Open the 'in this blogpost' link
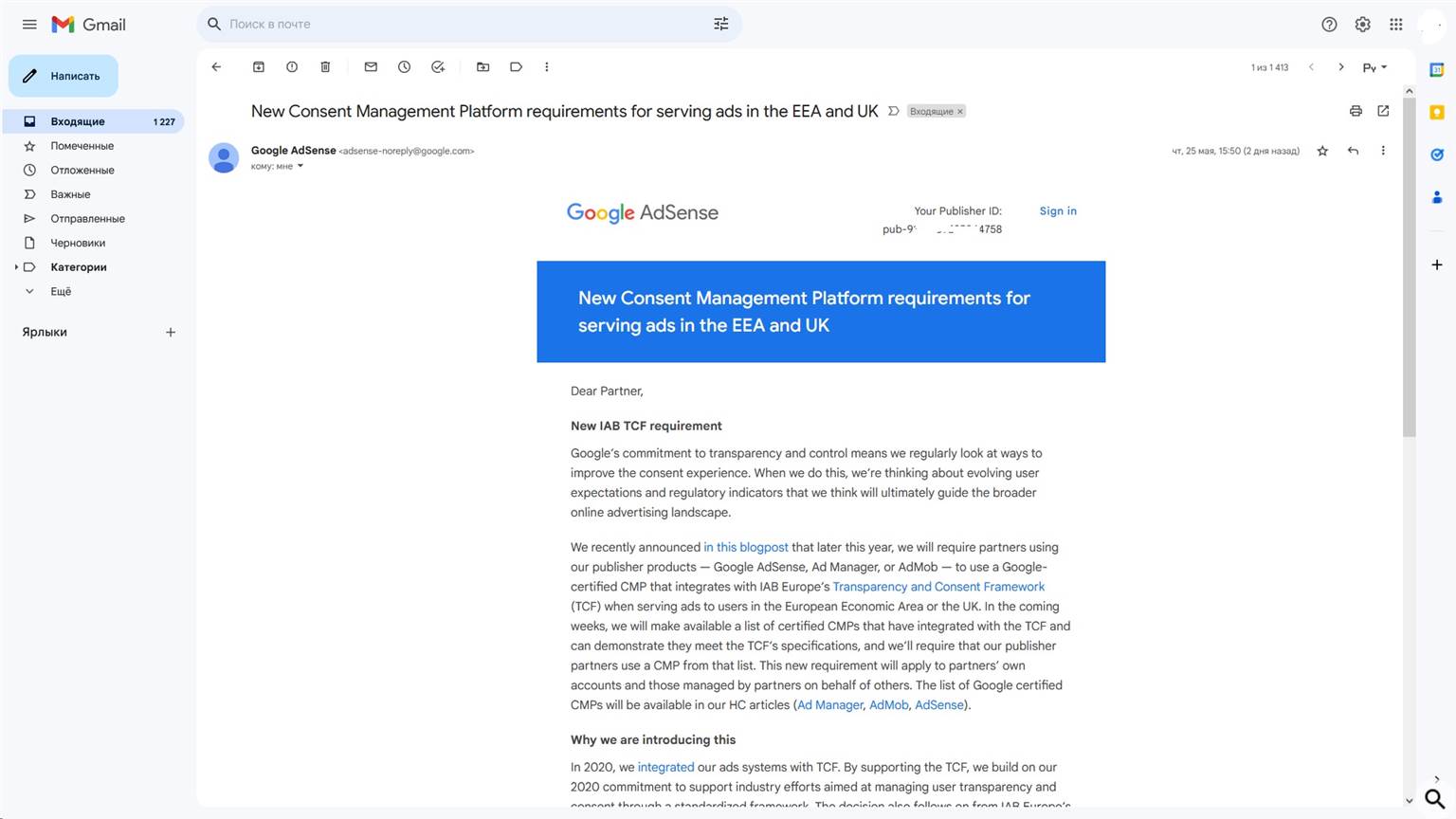Viewport: 1456px width, 819px height. [746, 547]
